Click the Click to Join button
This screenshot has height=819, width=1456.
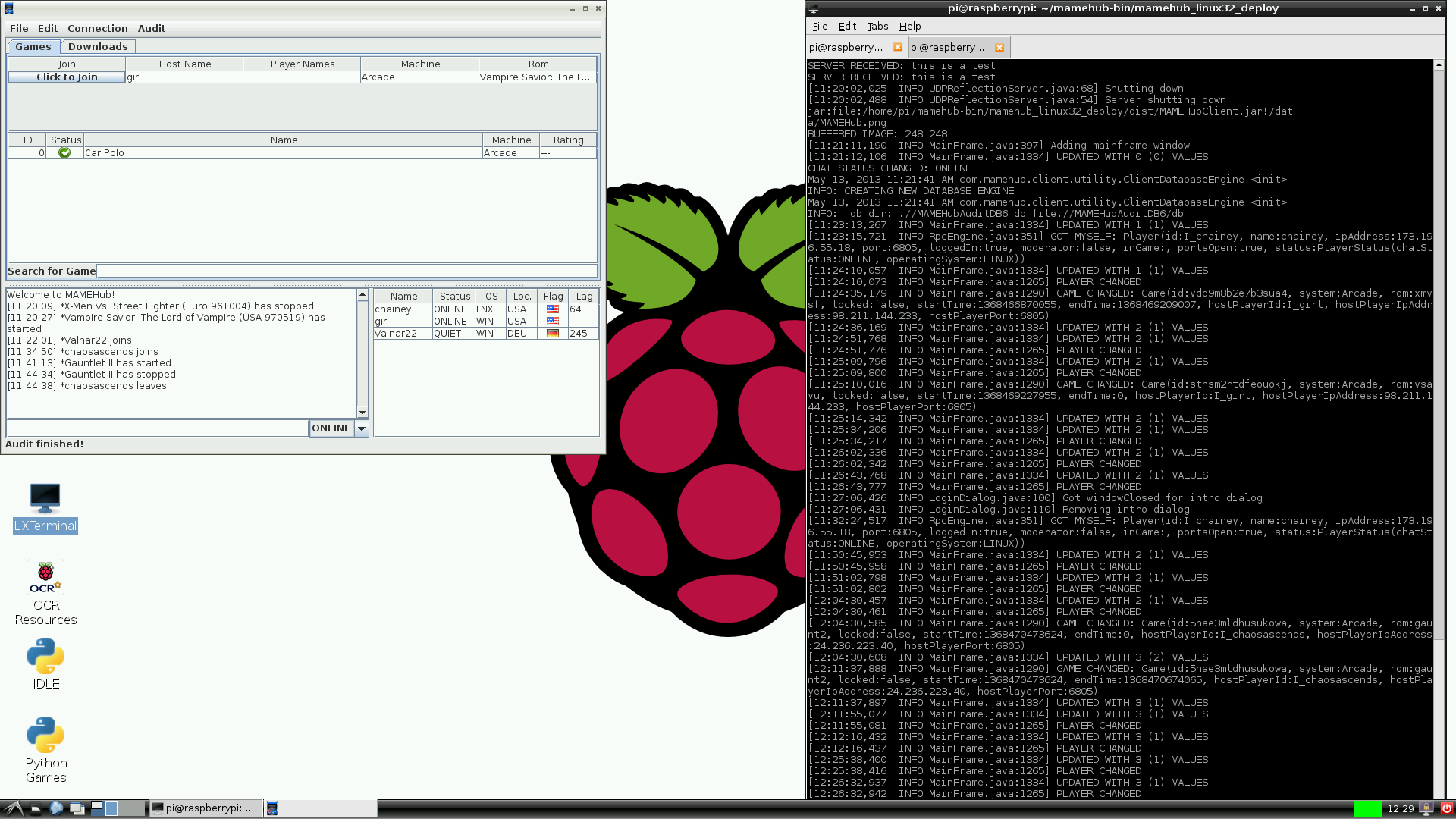pyautogui.click(x=67, y=77)
